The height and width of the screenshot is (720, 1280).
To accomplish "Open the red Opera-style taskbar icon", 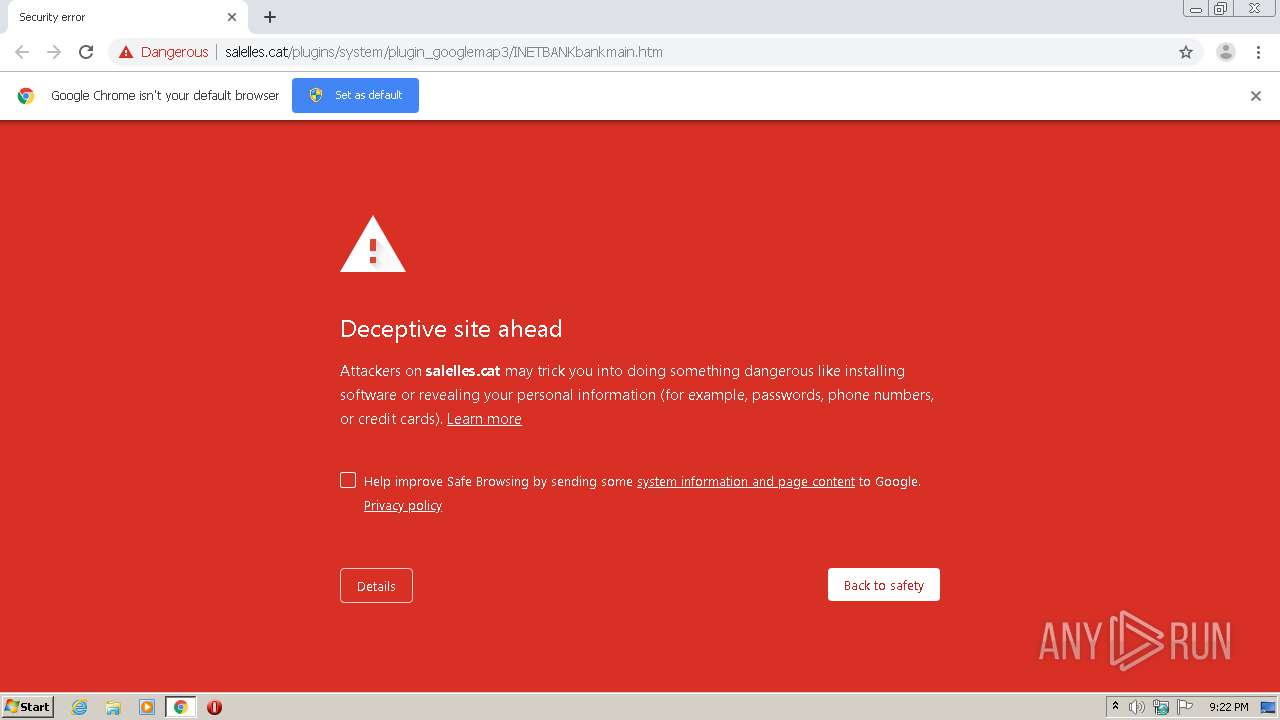I will (x=214, y=707).
